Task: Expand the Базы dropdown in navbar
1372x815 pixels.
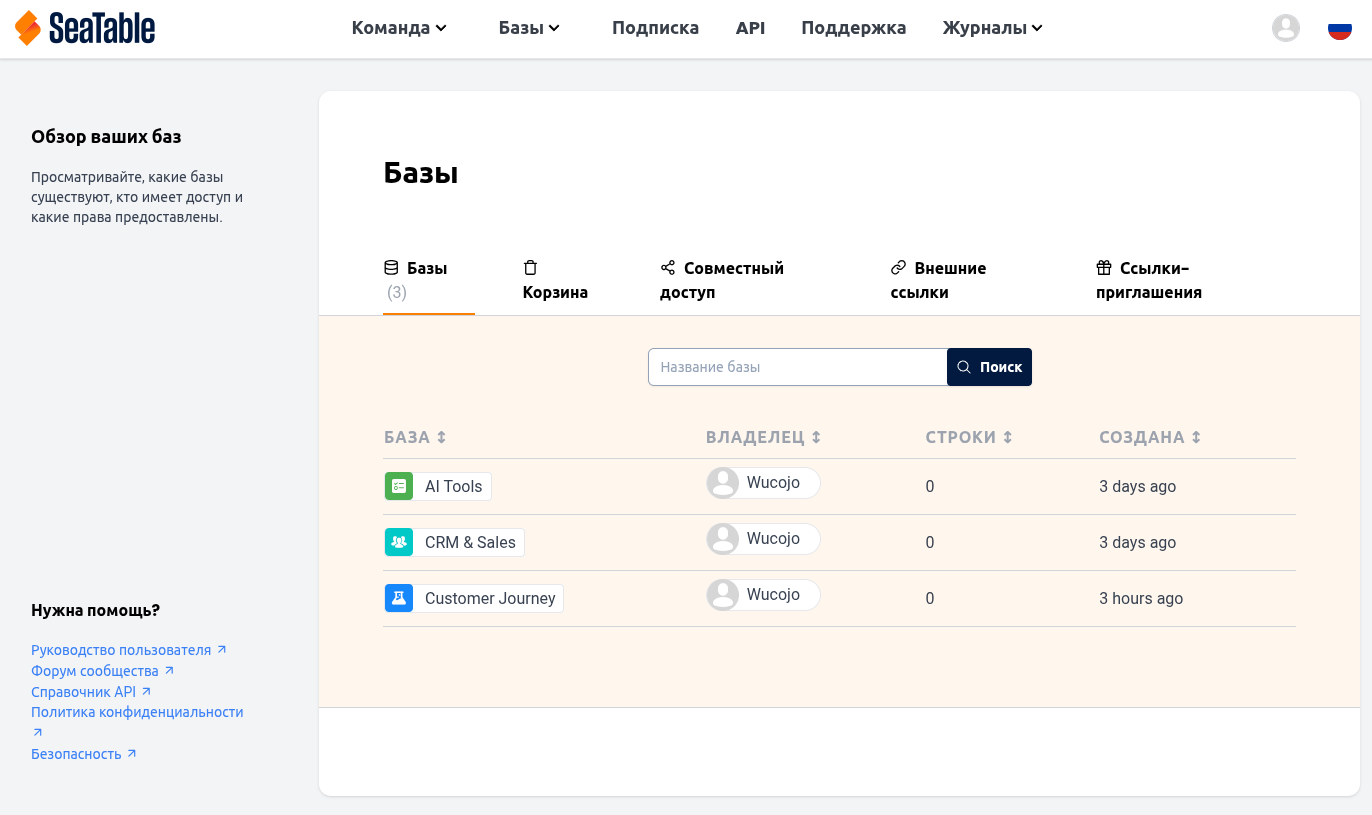Action: coord(529,28)
